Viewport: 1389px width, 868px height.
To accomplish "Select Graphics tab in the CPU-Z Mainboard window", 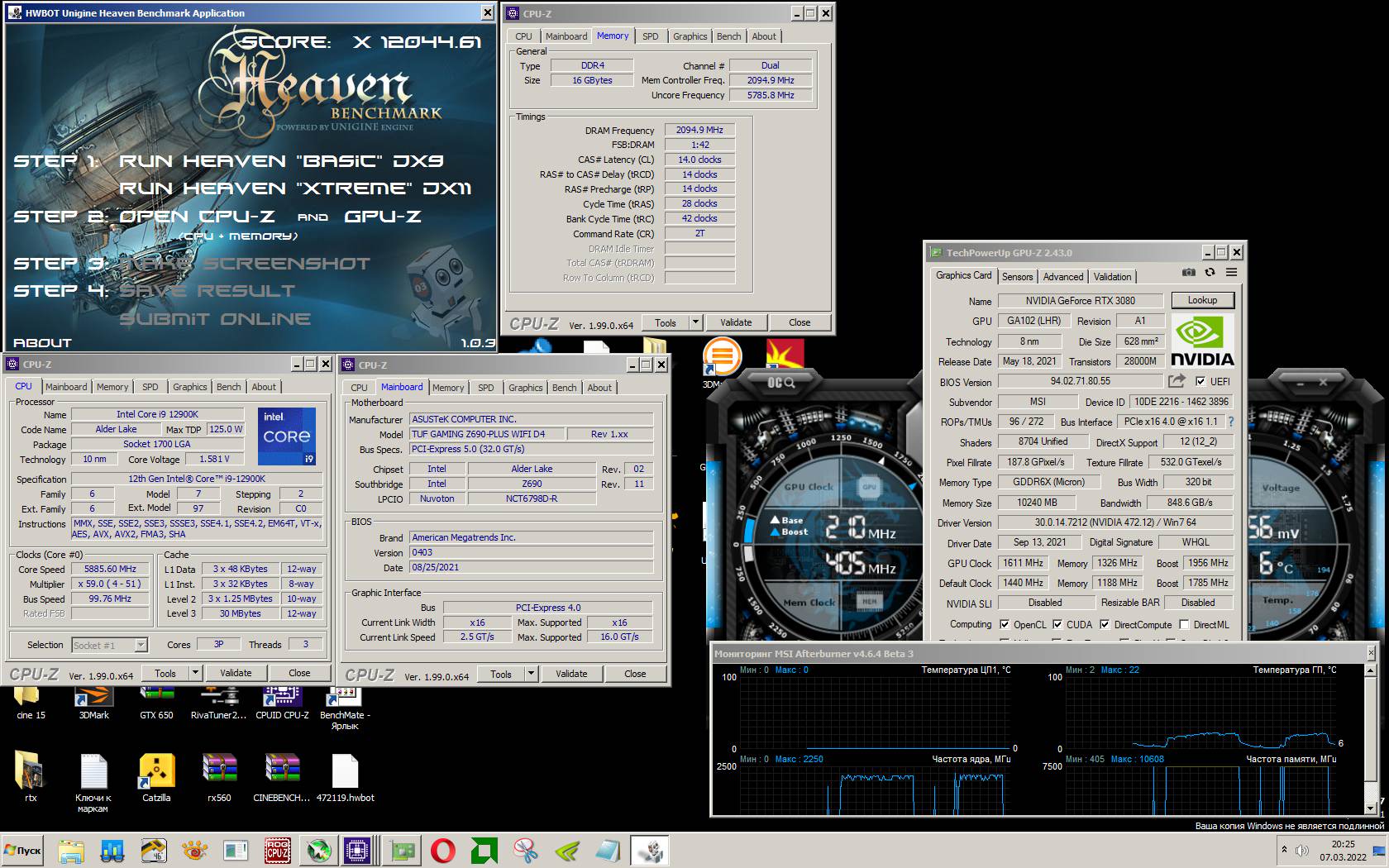I will [526, 388].
